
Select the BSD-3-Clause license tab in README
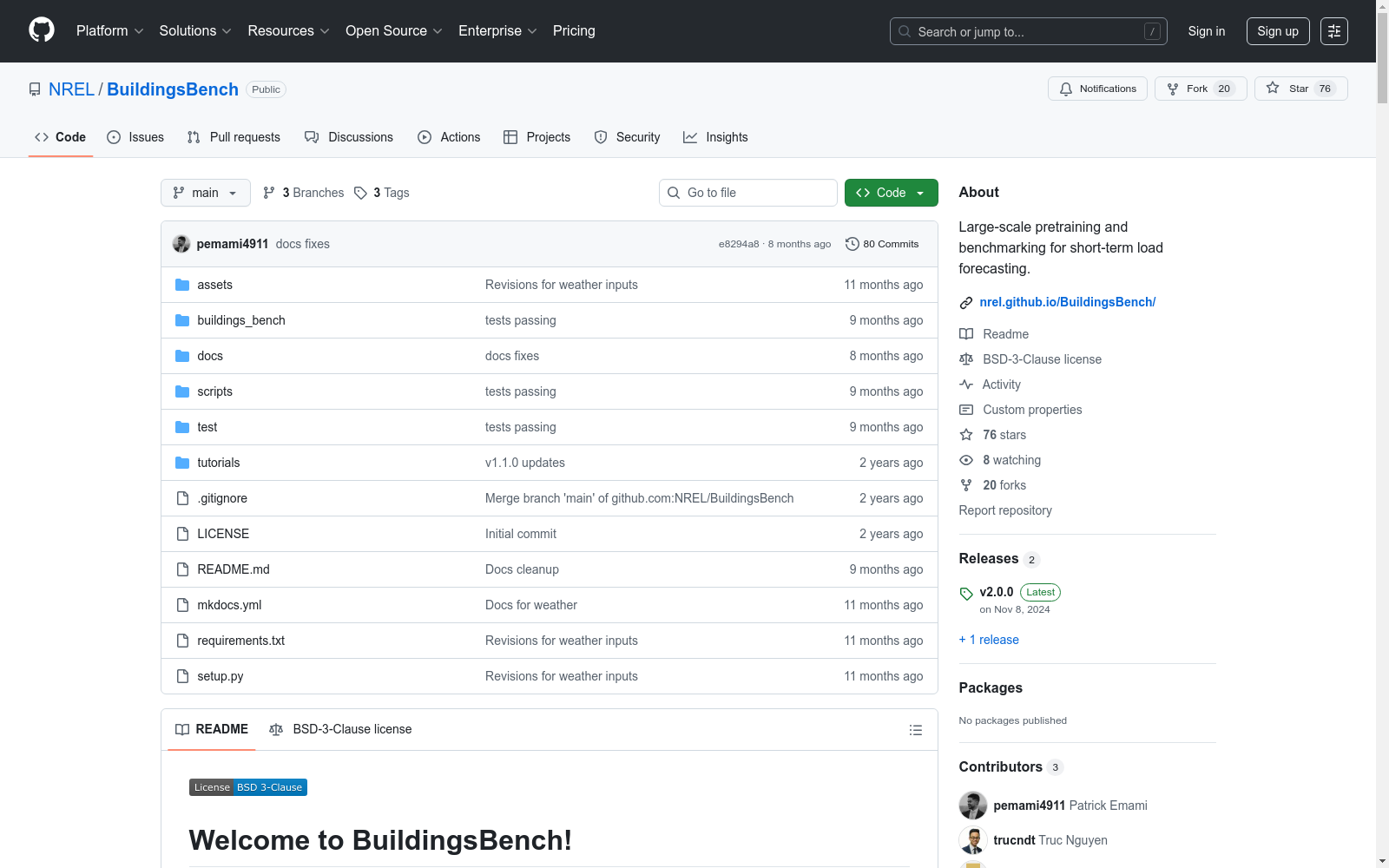(x=340, y=729)
